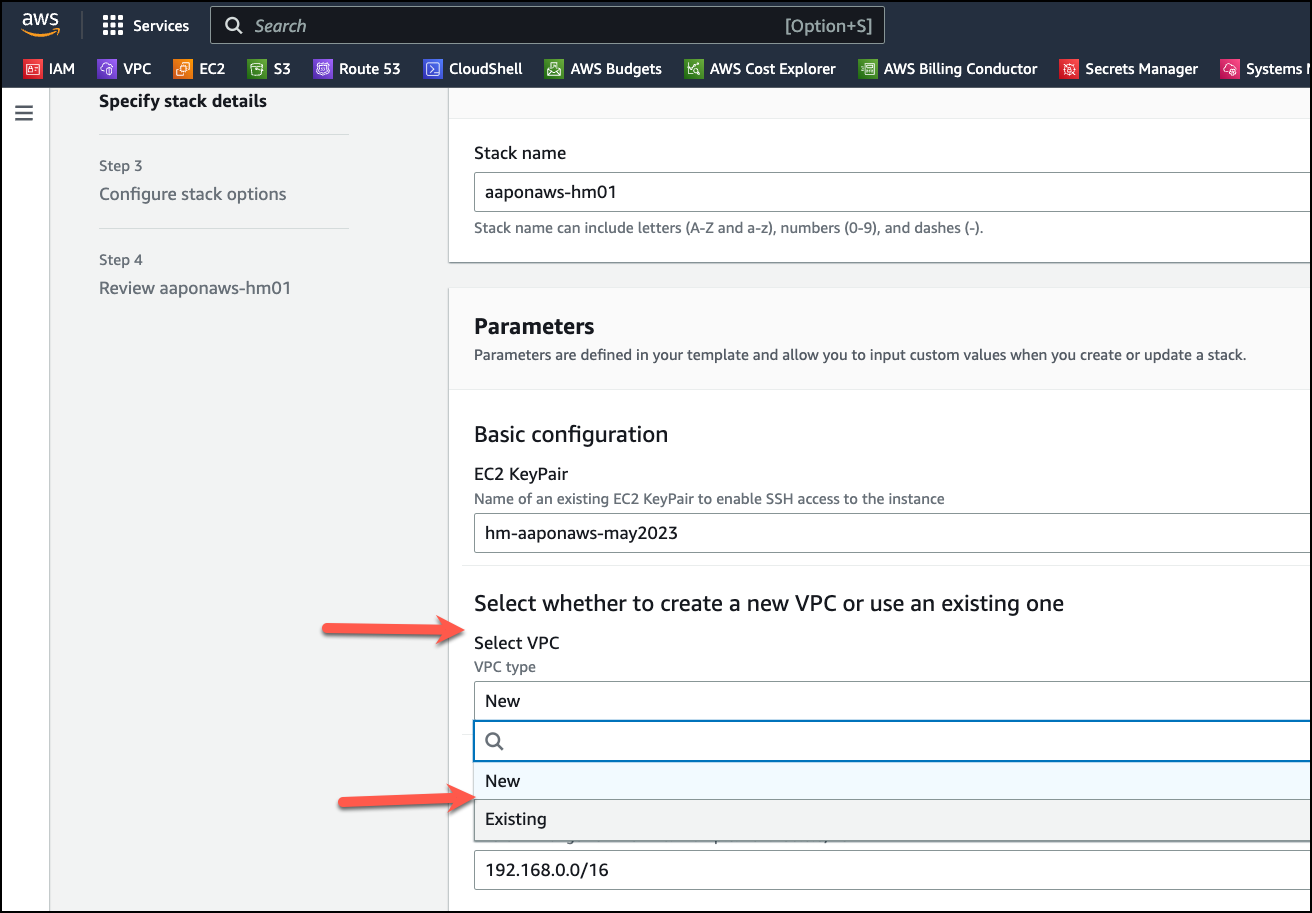Screen dimensions: 1312x913
Task: Click the EC2 KeyPair label
Action: pos(521,474)
